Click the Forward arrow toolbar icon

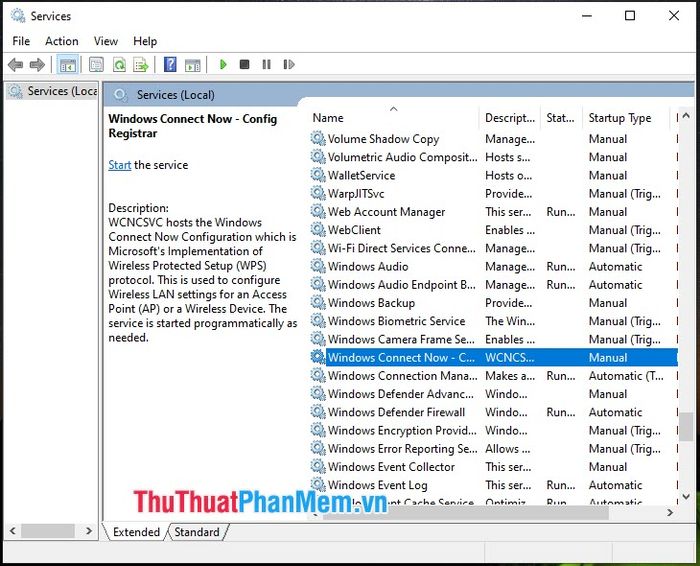[x=37, y=65]
